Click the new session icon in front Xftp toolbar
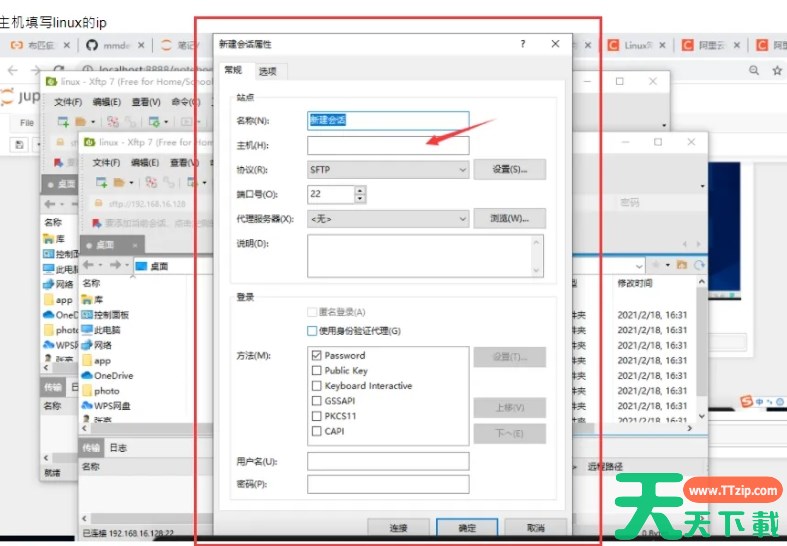Viewport: 787px width, 546px height. pos(101,182)
